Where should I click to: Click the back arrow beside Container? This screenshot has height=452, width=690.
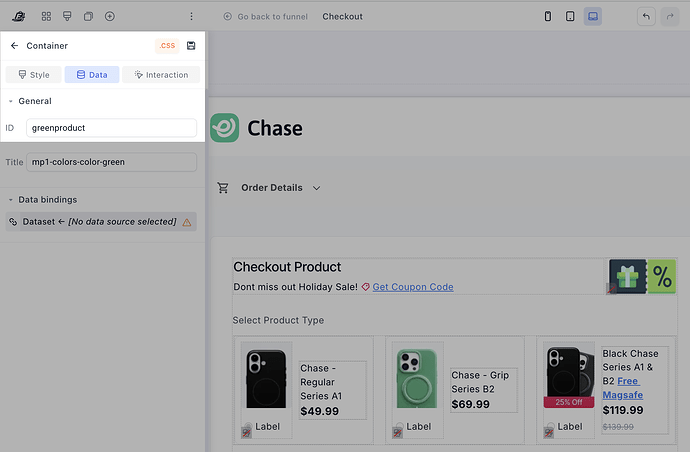[15, 46]
